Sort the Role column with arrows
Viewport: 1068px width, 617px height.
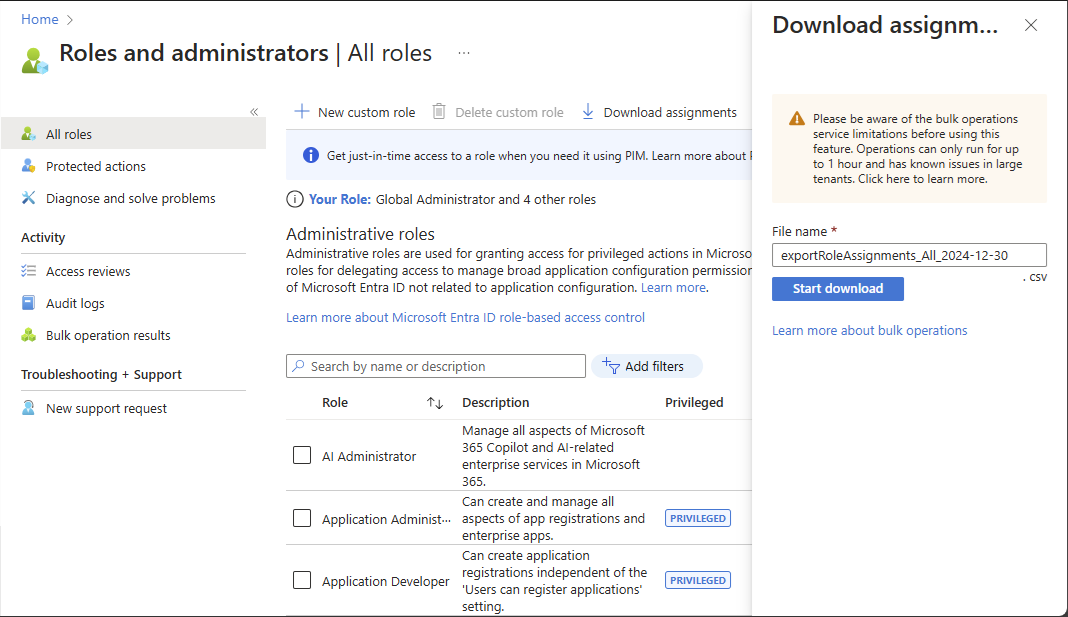(x=435, y=403)
